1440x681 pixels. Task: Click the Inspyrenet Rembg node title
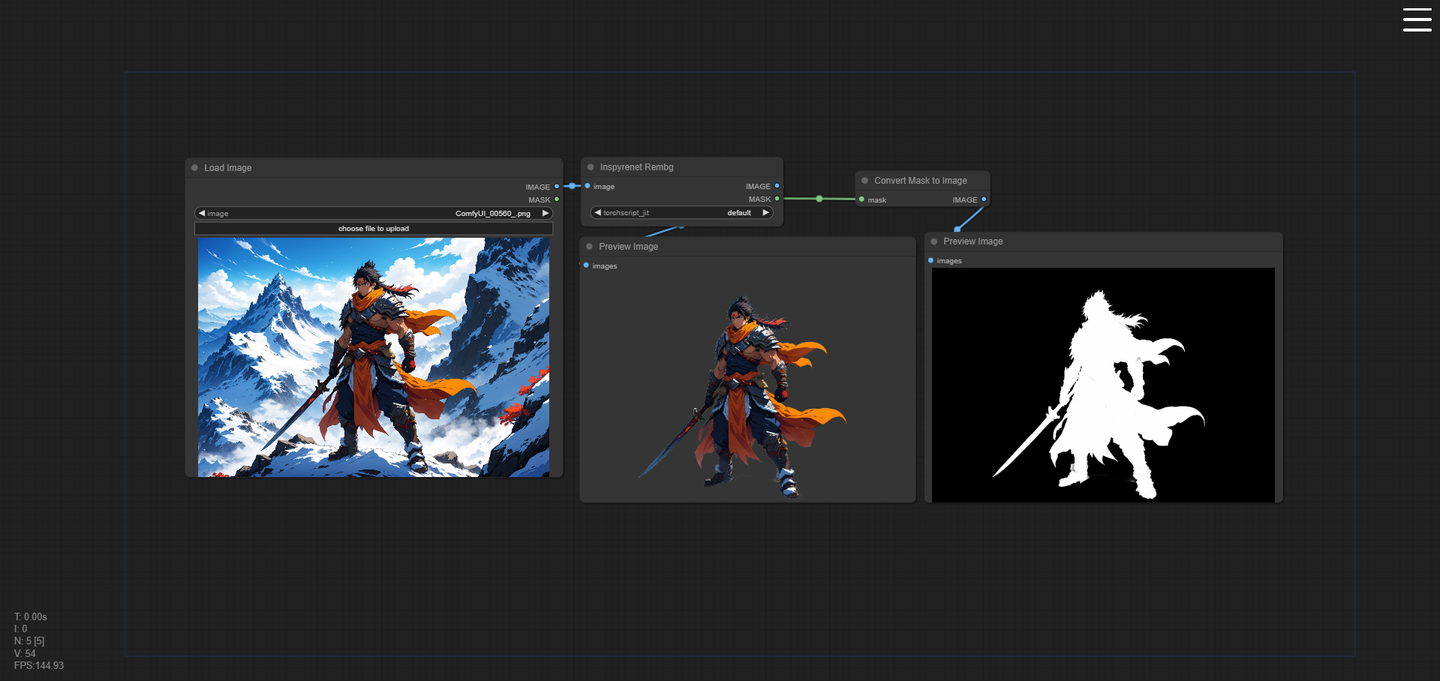(x=637, y=167)
